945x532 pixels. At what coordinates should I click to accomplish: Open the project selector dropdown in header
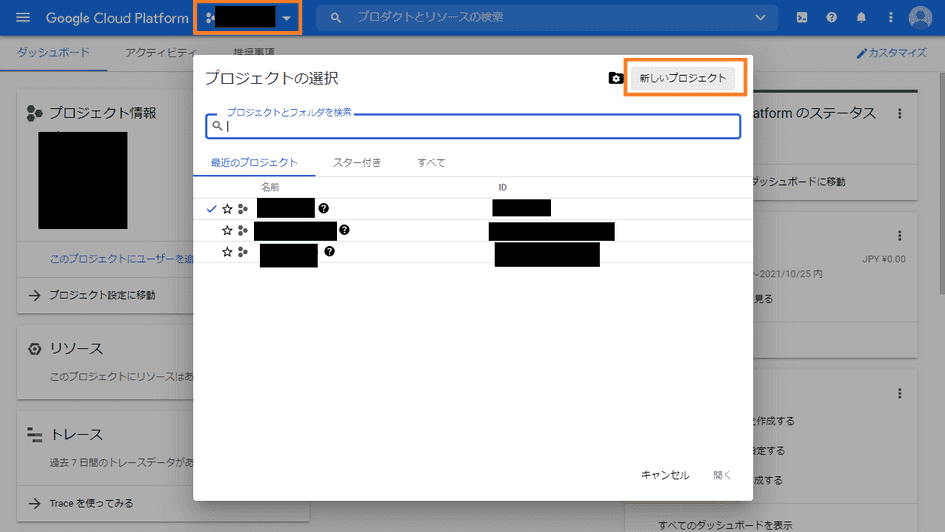pos(248,17)
